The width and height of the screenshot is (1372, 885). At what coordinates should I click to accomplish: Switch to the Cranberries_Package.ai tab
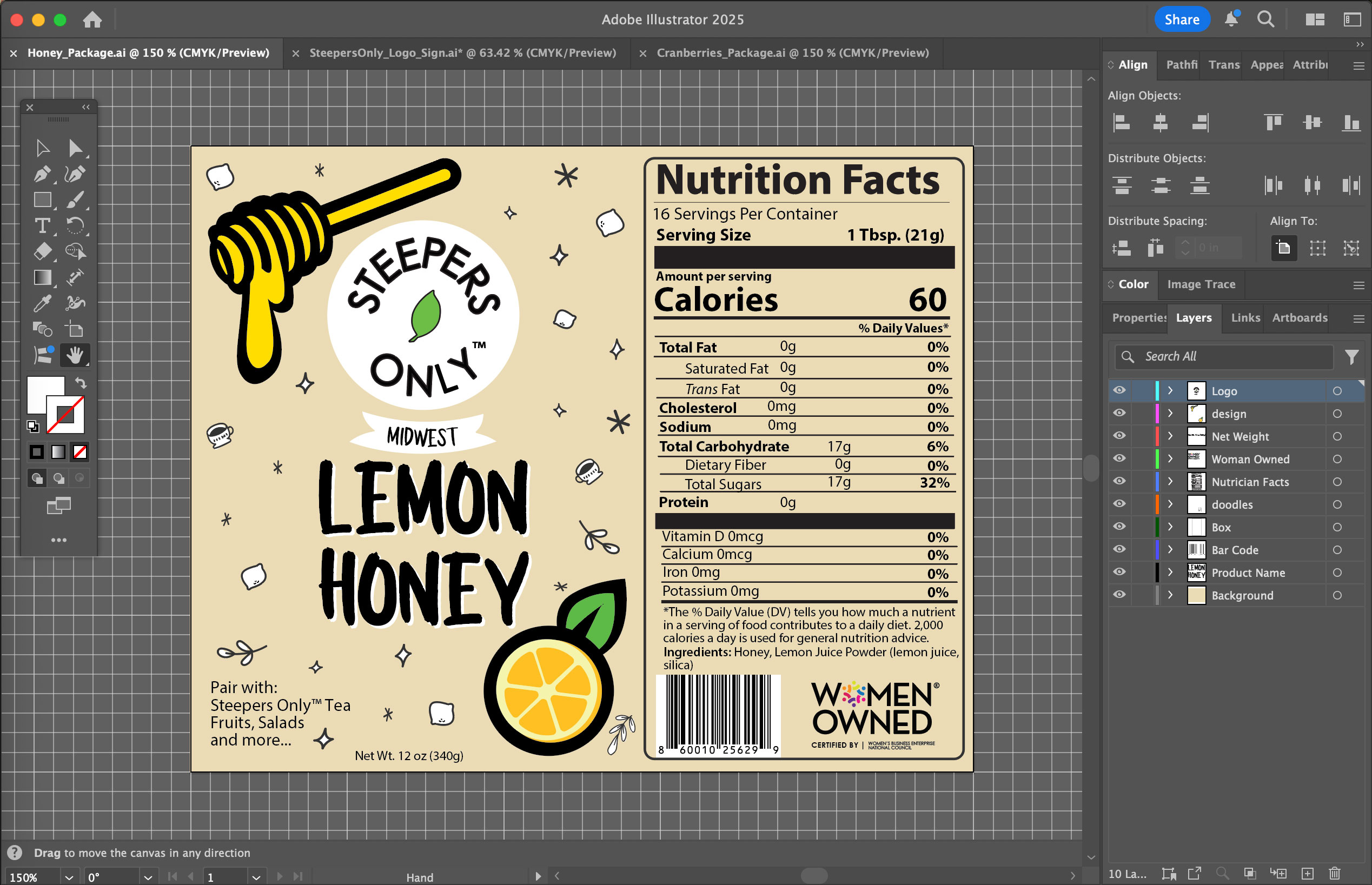[792, 53]
